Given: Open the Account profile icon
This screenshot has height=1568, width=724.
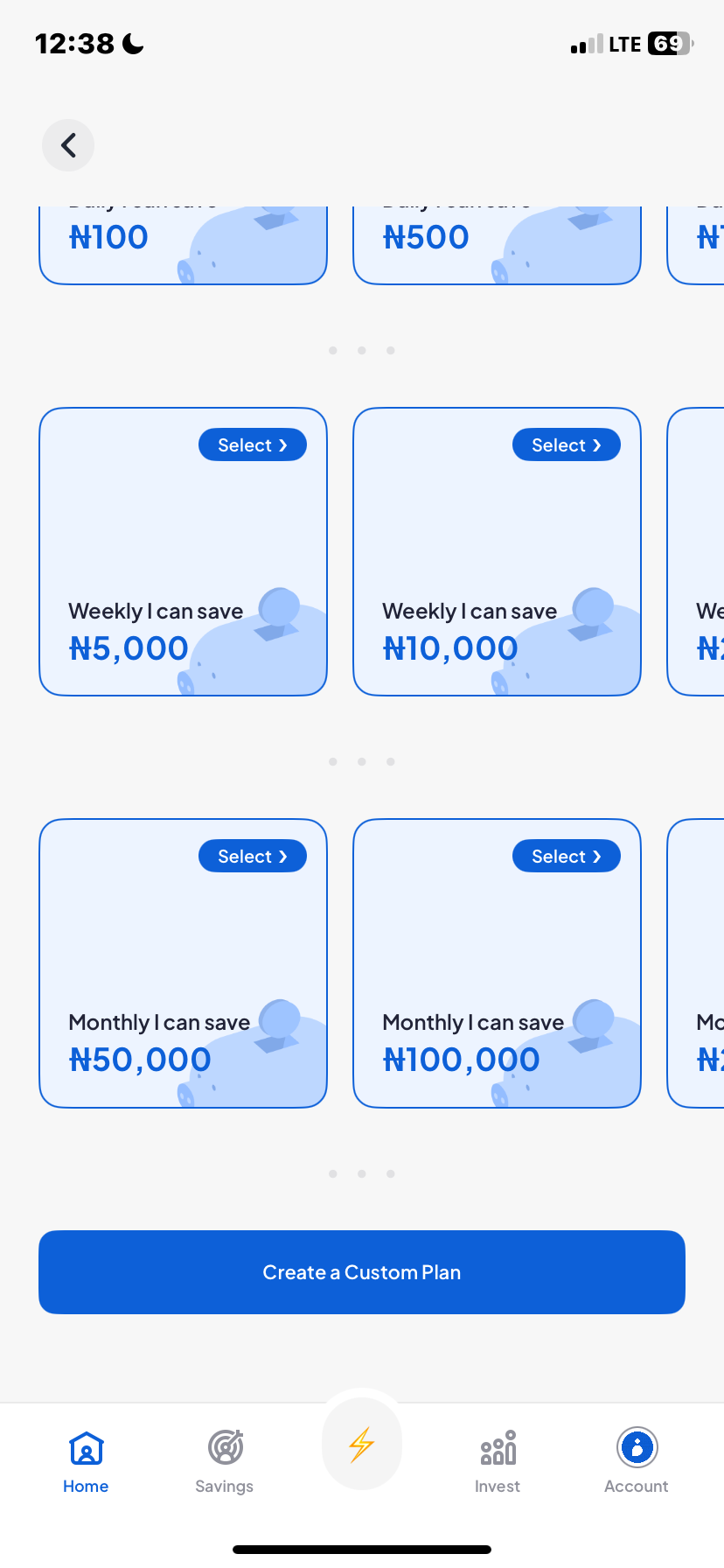Looking at the screenshot, I should 637,1448.
